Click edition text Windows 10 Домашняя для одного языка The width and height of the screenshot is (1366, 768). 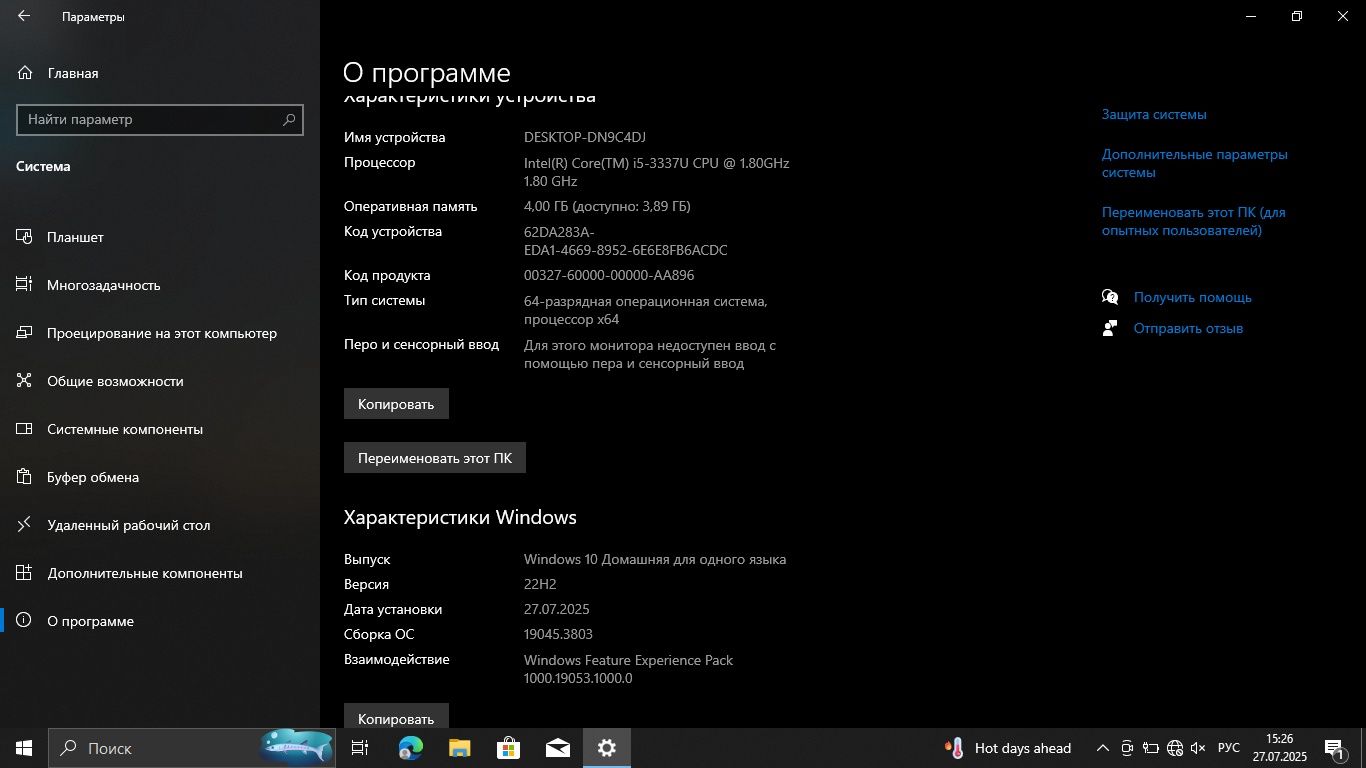point(655,559)
